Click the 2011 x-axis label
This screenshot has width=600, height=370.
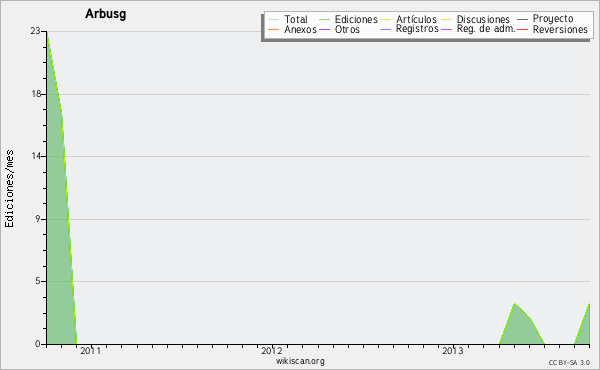coord(91,351)
